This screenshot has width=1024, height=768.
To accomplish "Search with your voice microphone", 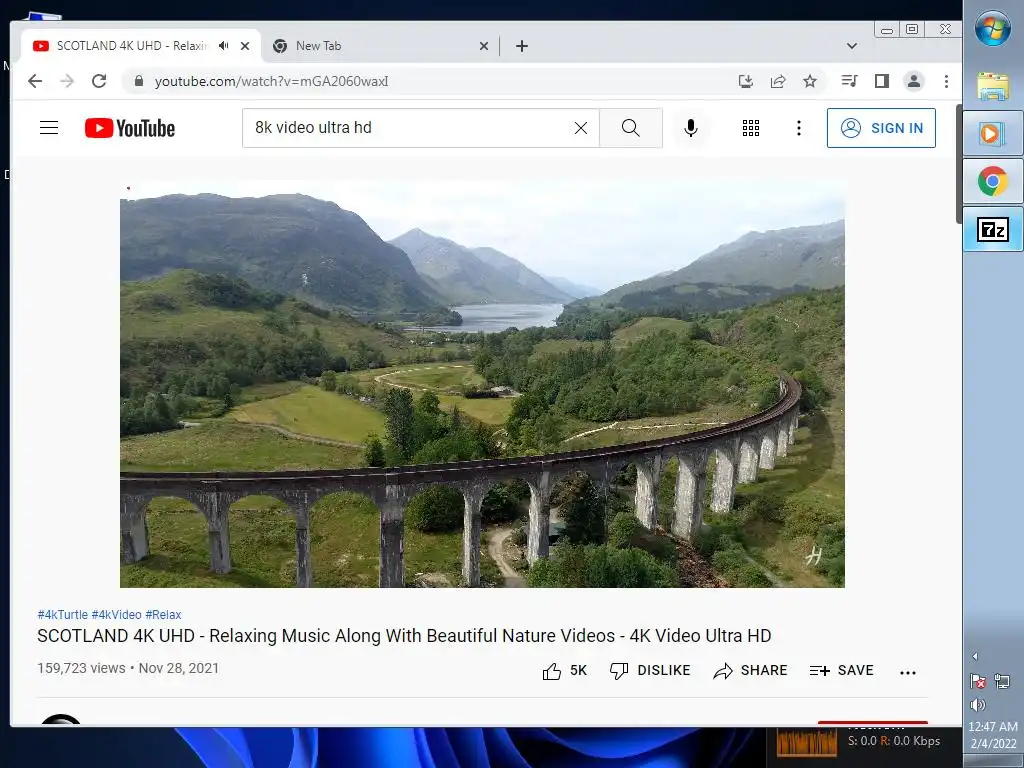I will point(691,128).
